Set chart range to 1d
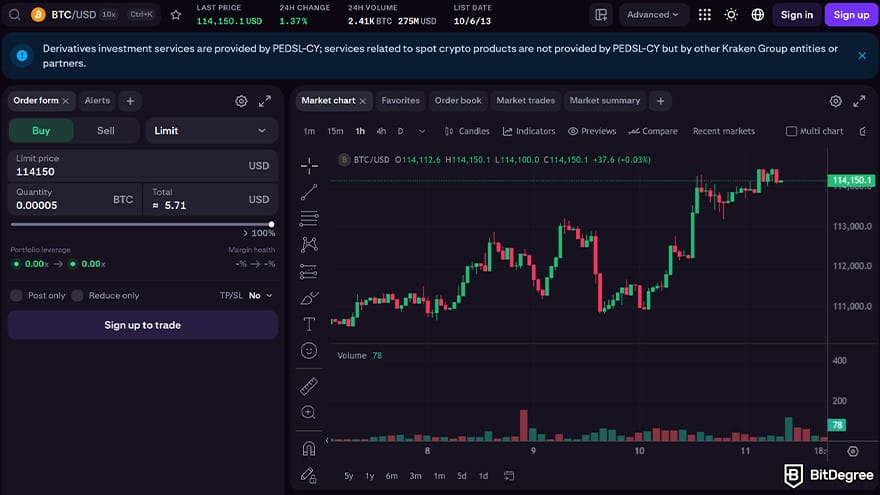This screenshot has height=495, width=880. point(483,476)
